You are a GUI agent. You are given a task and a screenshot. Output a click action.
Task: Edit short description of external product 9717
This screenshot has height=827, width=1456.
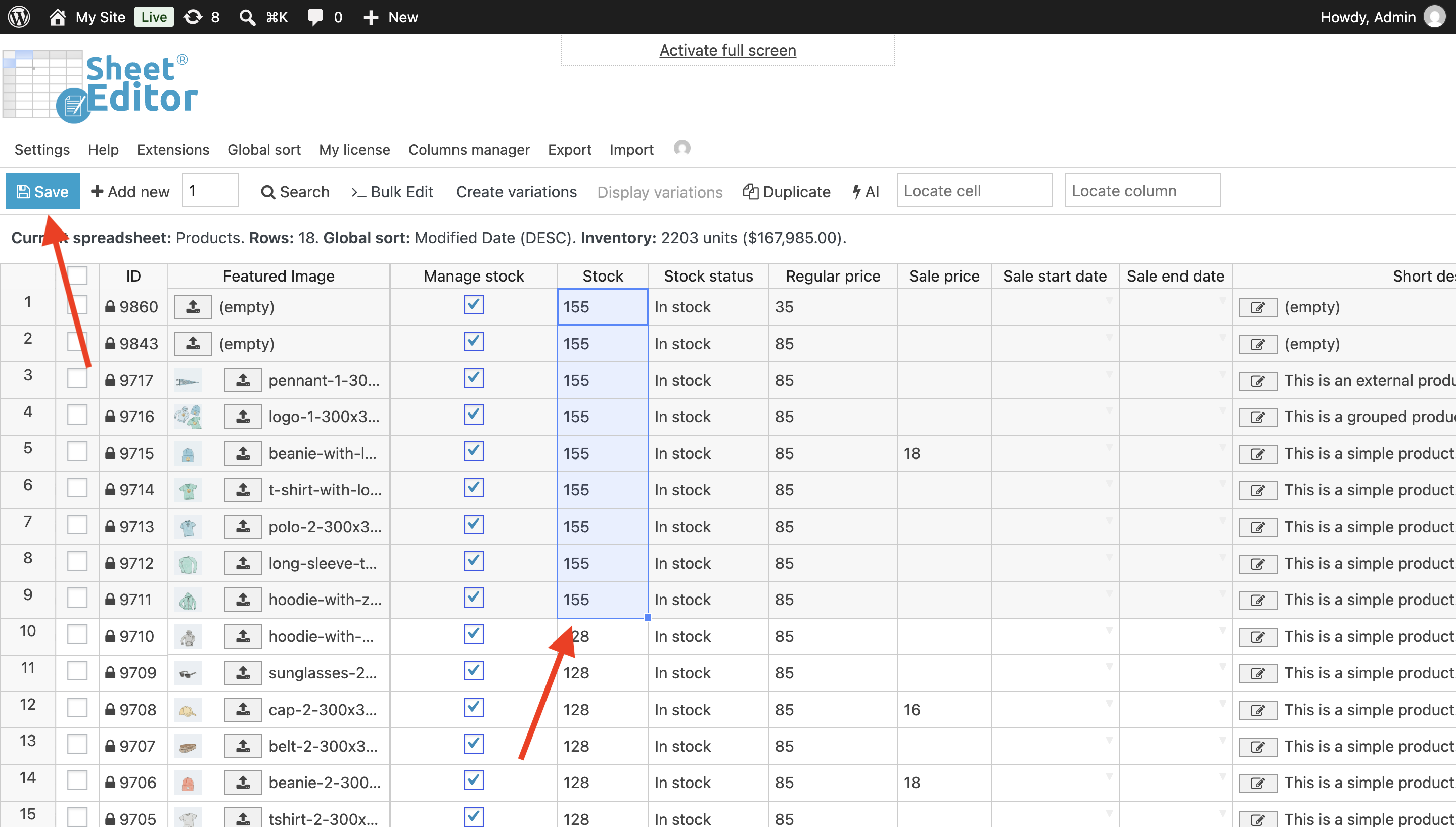coord(1257,381)
